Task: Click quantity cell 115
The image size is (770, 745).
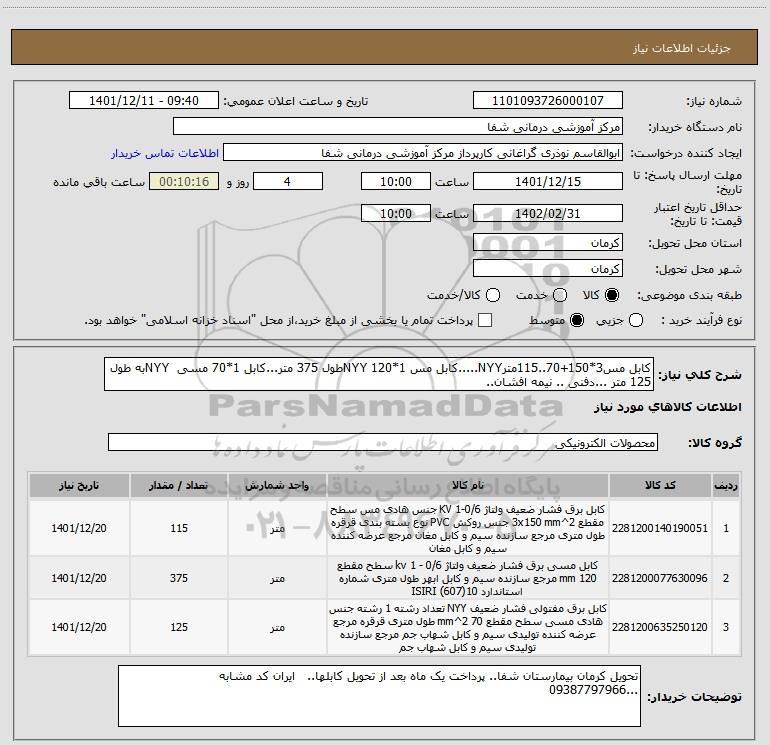Action: (x=179, y=528)
